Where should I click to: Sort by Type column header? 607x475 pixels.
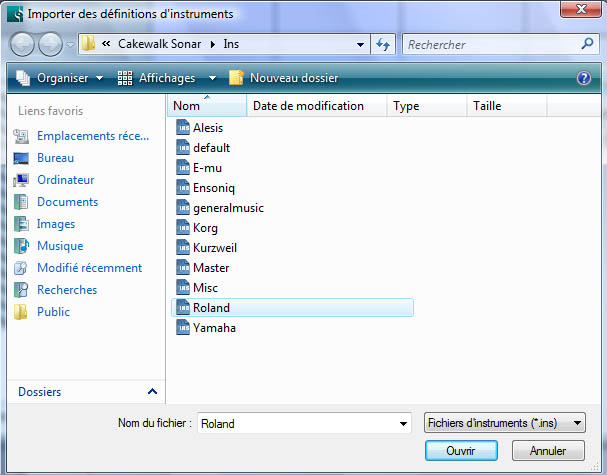(x=427, y=106)
